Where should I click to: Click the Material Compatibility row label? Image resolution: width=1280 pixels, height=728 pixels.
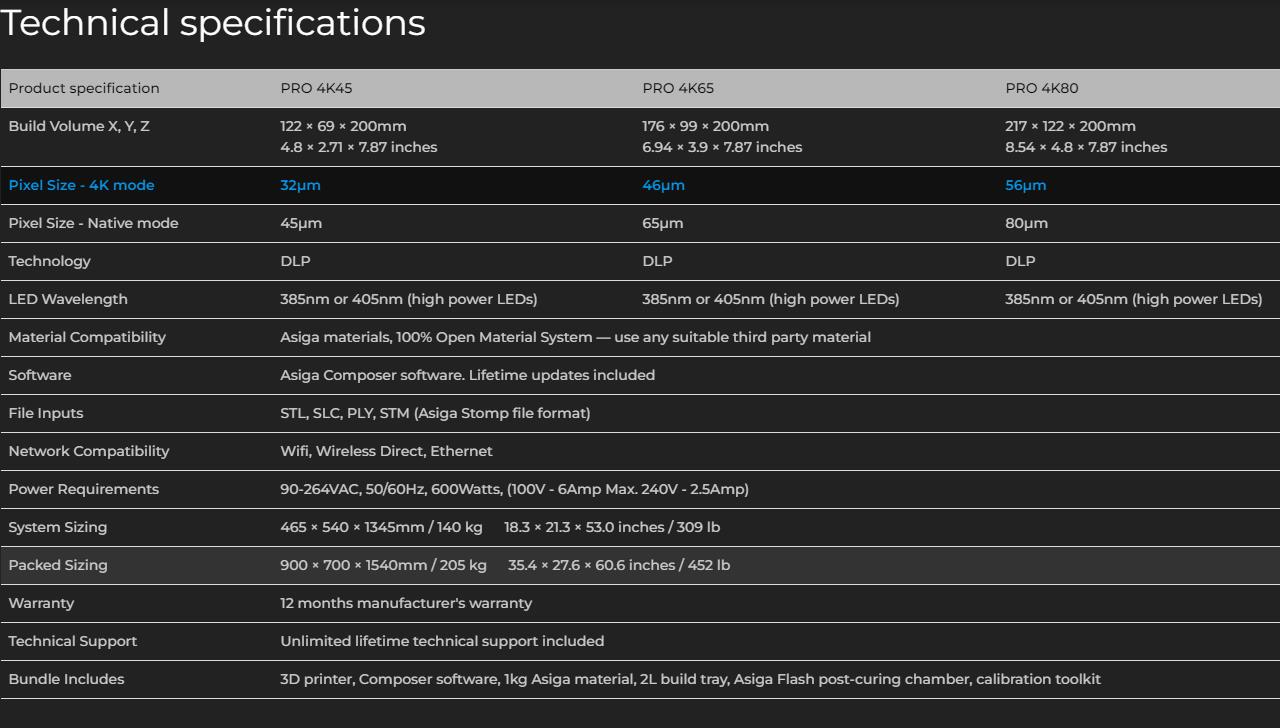[87, 337]
